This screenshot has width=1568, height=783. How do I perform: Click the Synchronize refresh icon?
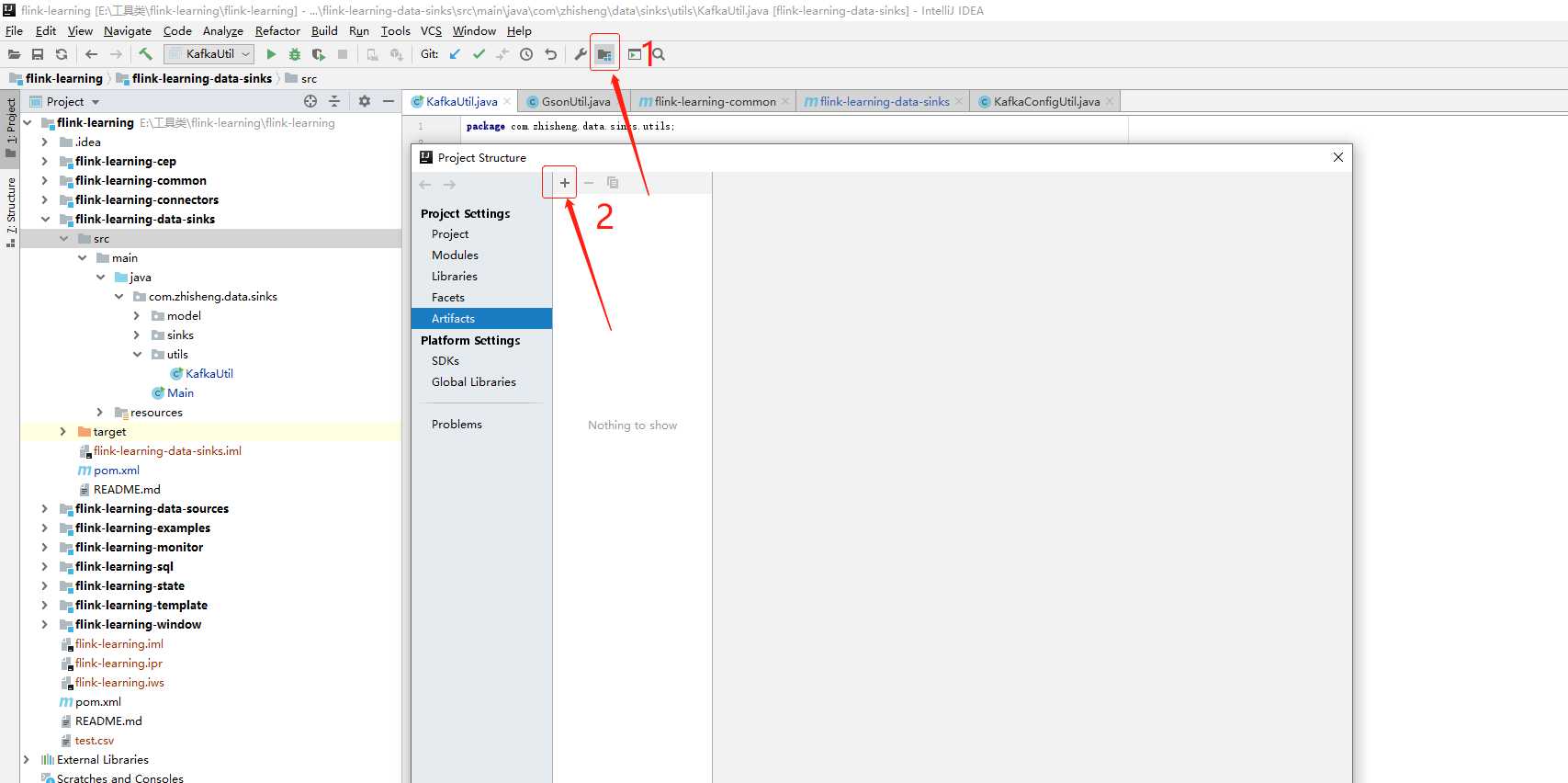pyautogui.click(x=62, y=54)
